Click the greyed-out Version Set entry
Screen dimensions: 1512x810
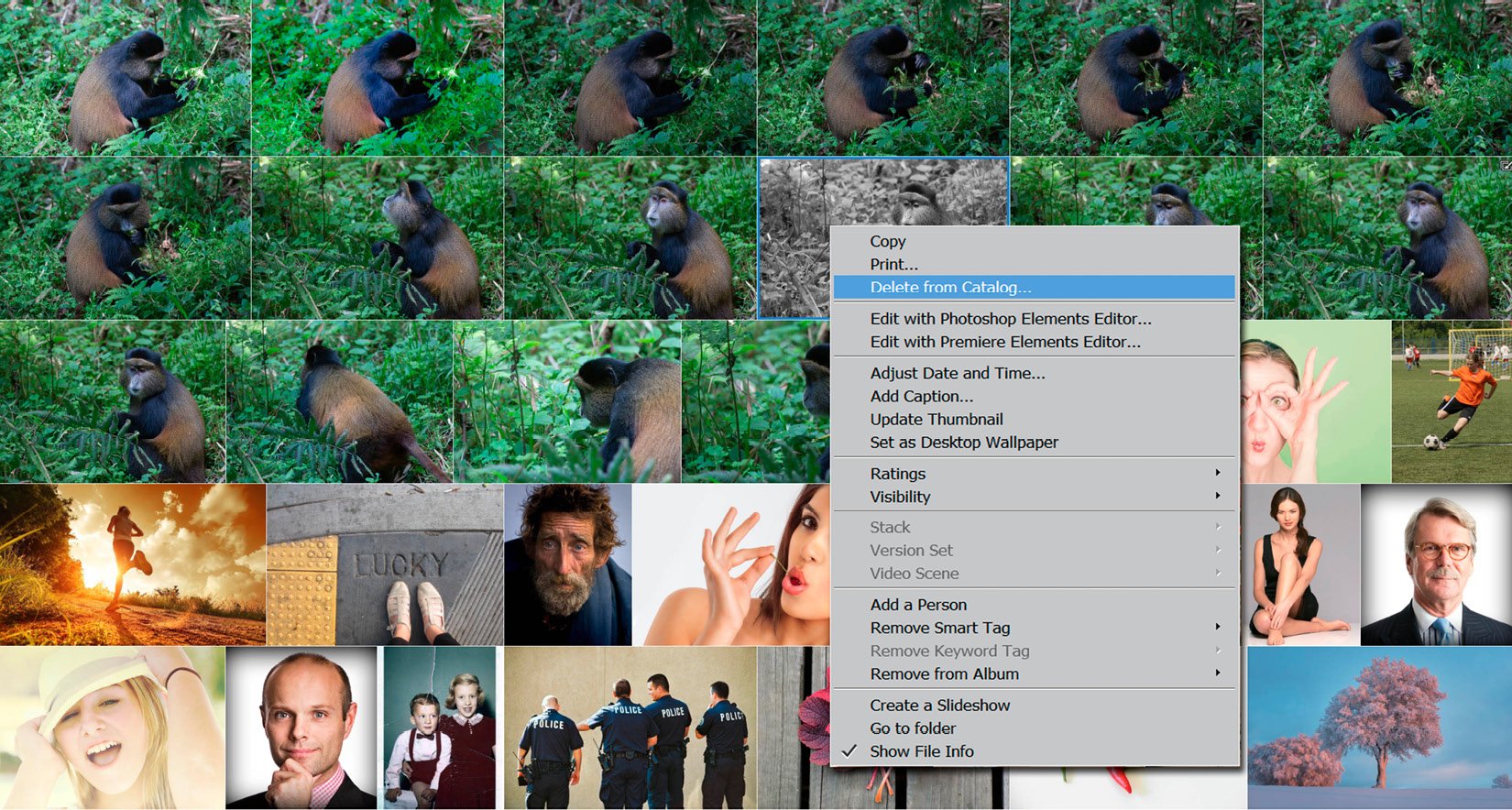[x=1034, y=550]
